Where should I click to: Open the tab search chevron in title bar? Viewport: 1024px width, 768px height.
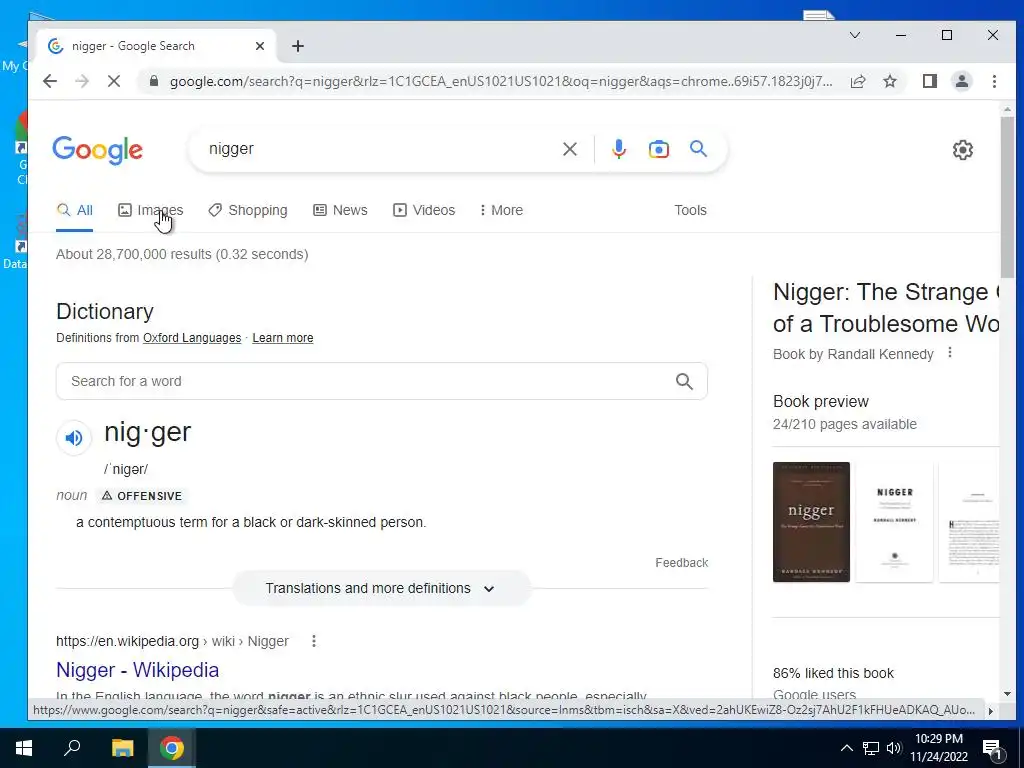pos(855,35)
